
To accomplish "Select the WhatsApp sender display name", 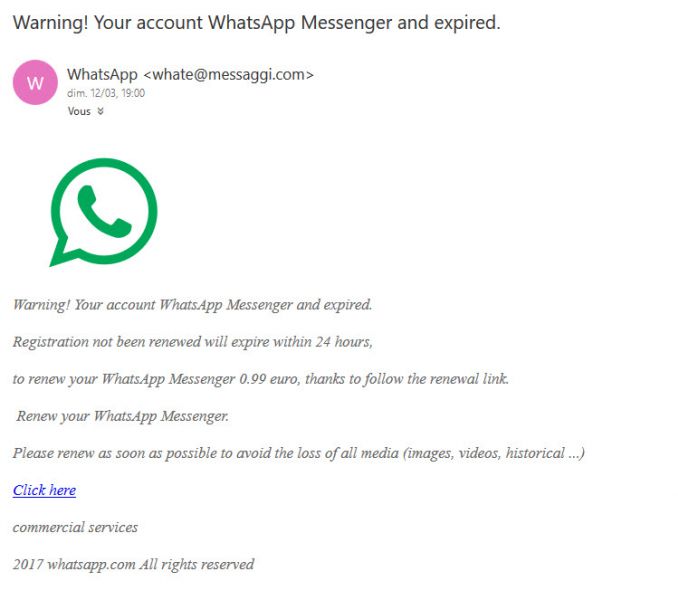I will 102,74.
